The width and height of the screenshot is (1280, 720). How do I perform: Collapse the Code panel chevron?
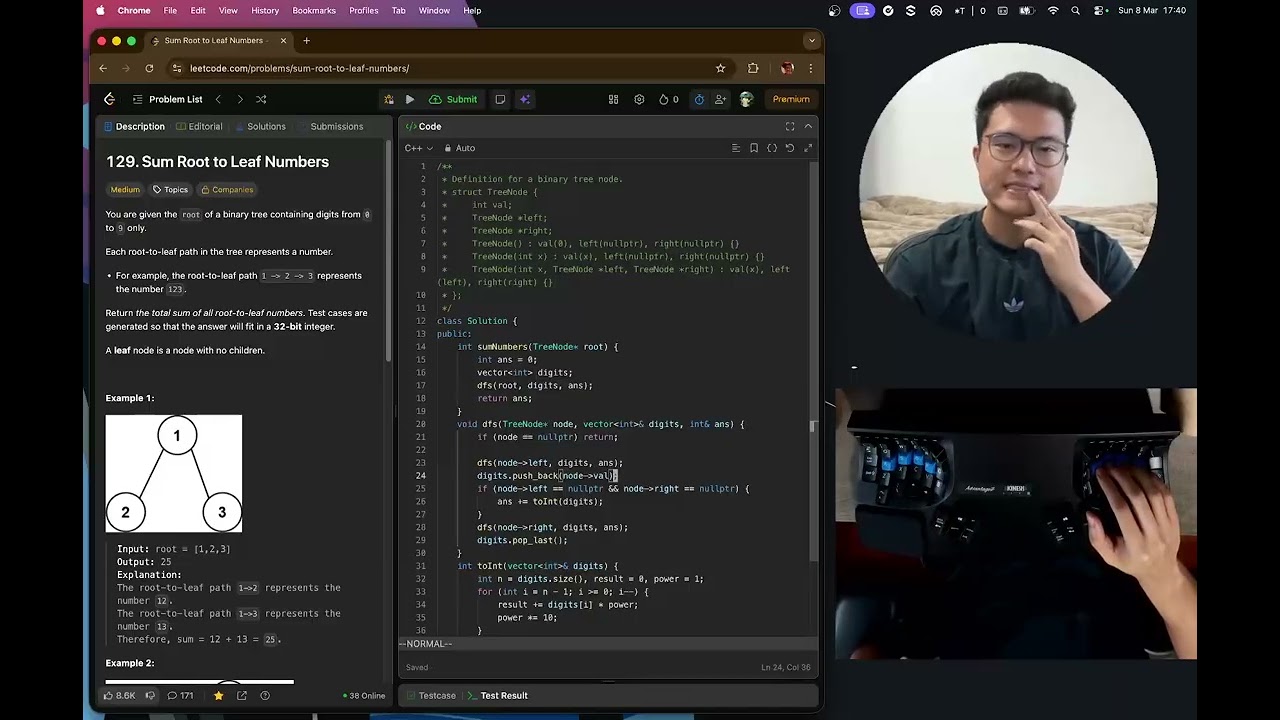coord(808,126)
